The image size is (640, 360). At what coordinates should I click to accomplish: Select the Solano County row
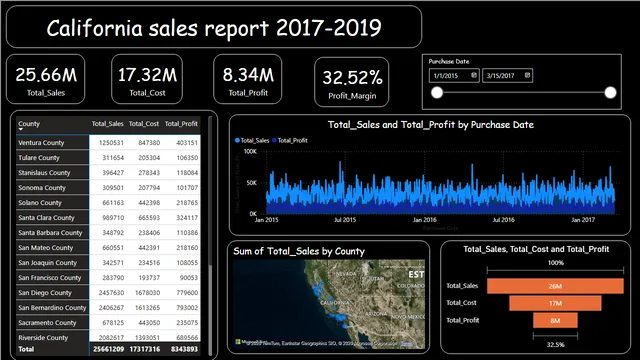pos(108,202)
